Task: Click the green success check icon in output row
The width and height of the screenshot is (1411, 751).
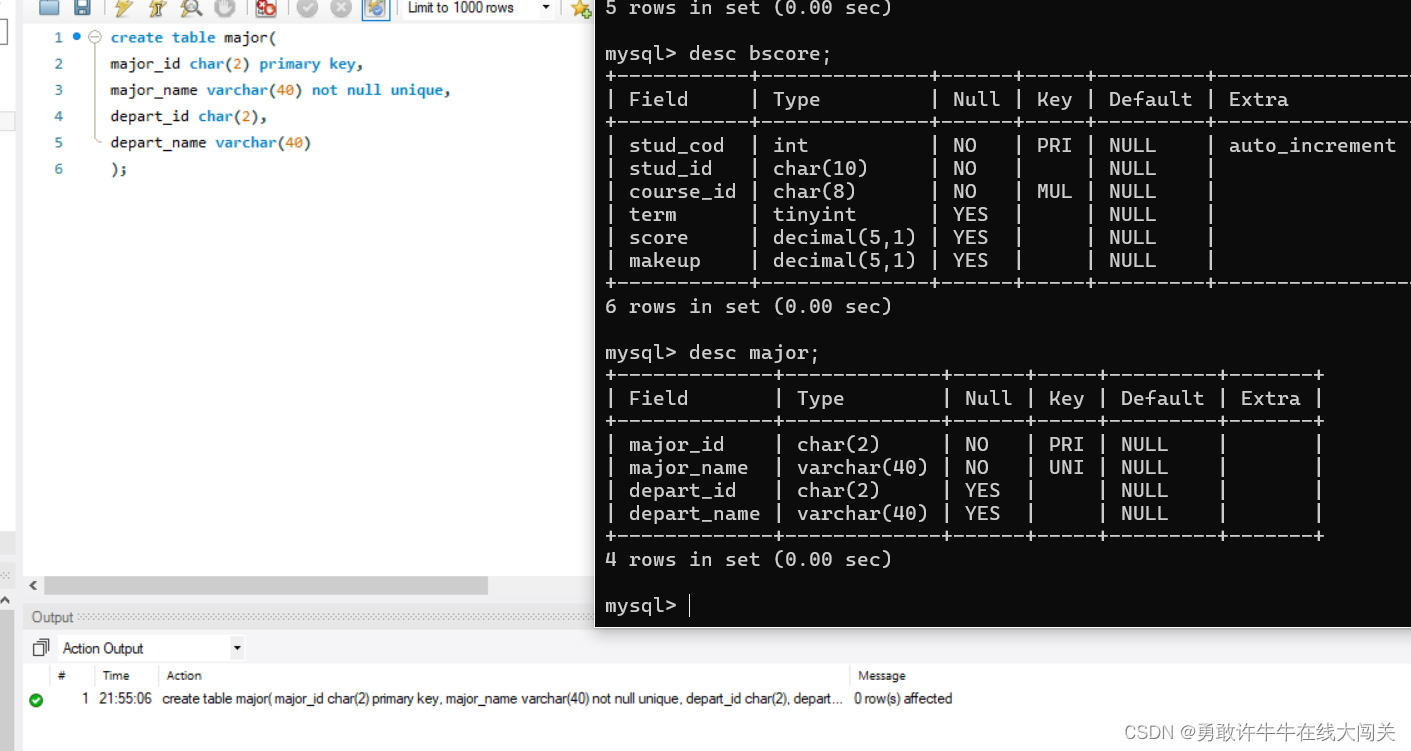Action: tap(36, 700)
